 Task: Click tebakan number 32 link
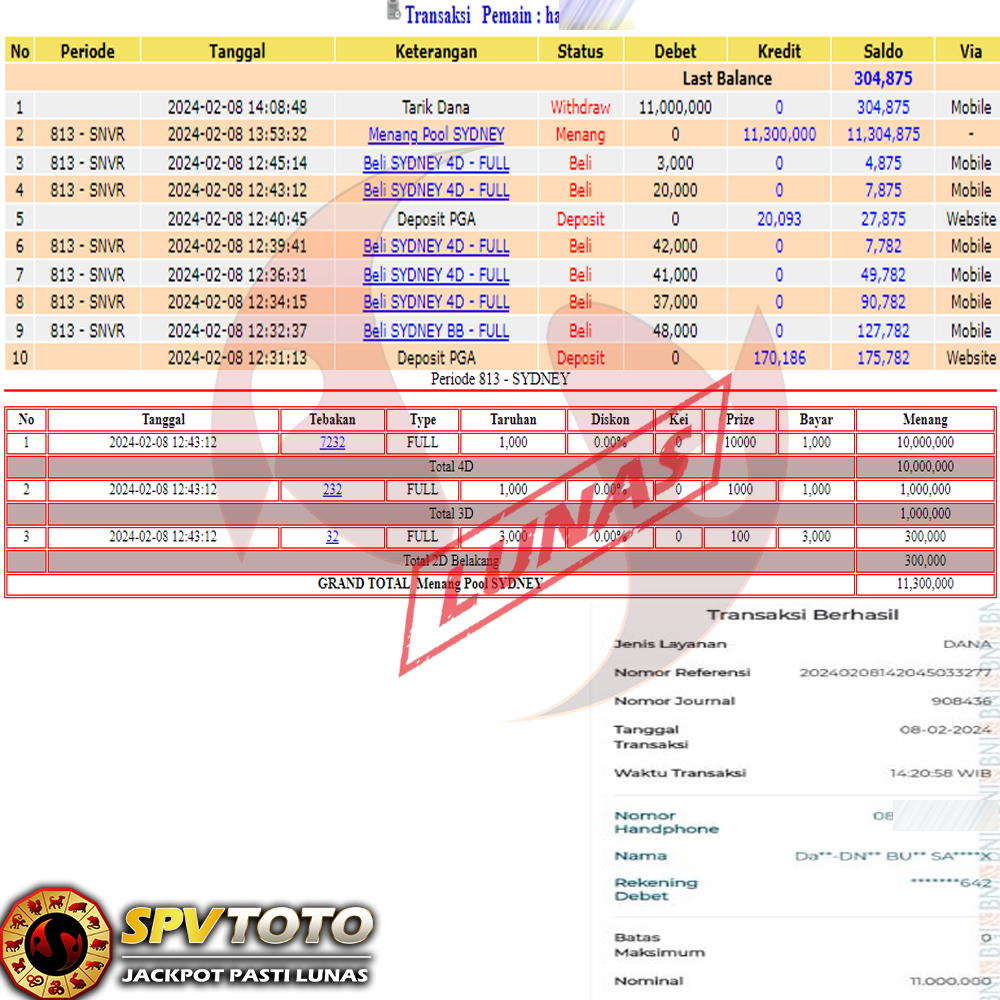pyautogui.click(x=332, y=537)
